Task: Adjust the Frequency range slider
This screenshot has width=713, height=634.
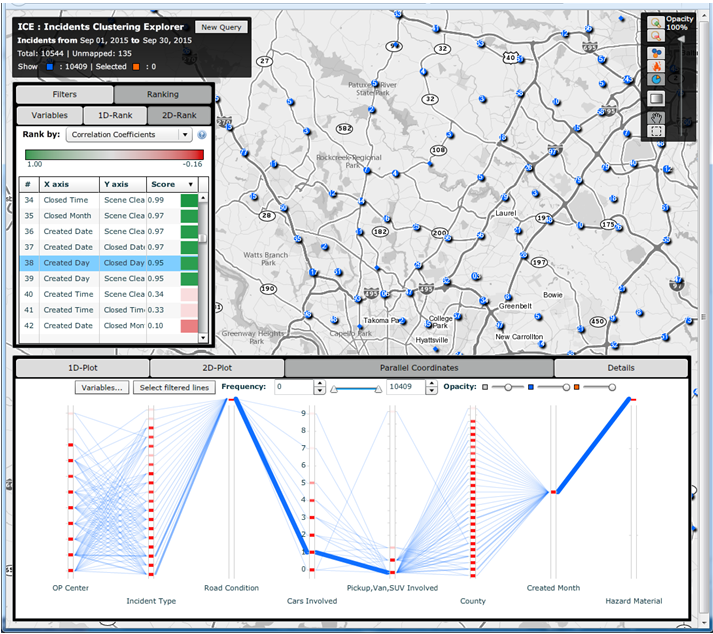Action: click(355, 389)
